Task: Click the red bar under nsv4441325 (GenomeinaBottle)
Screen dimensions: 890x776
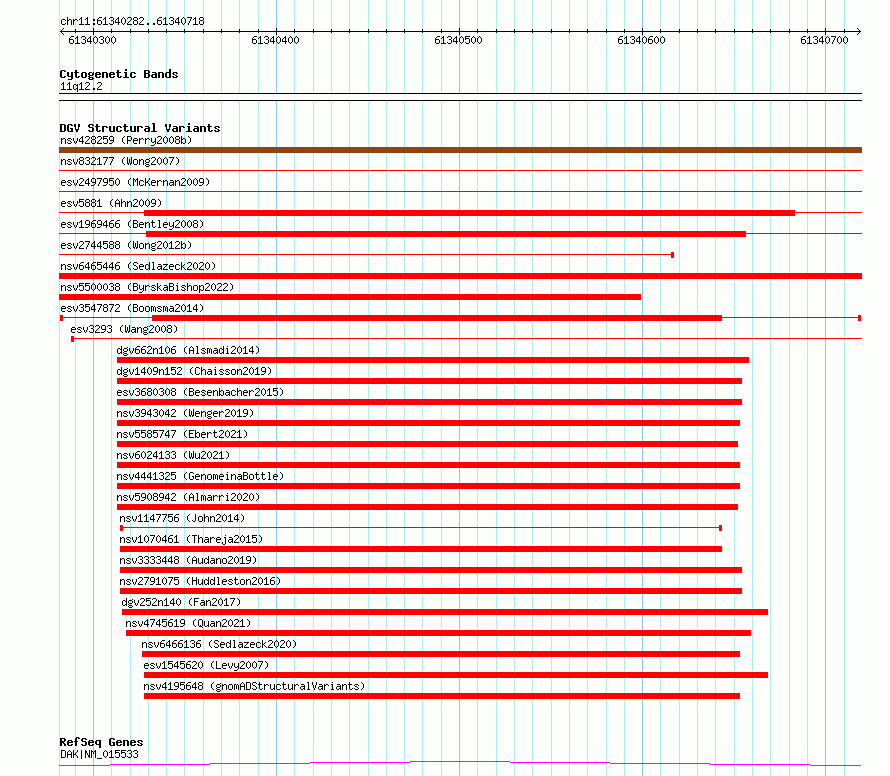Action: (x=428, y=486)
